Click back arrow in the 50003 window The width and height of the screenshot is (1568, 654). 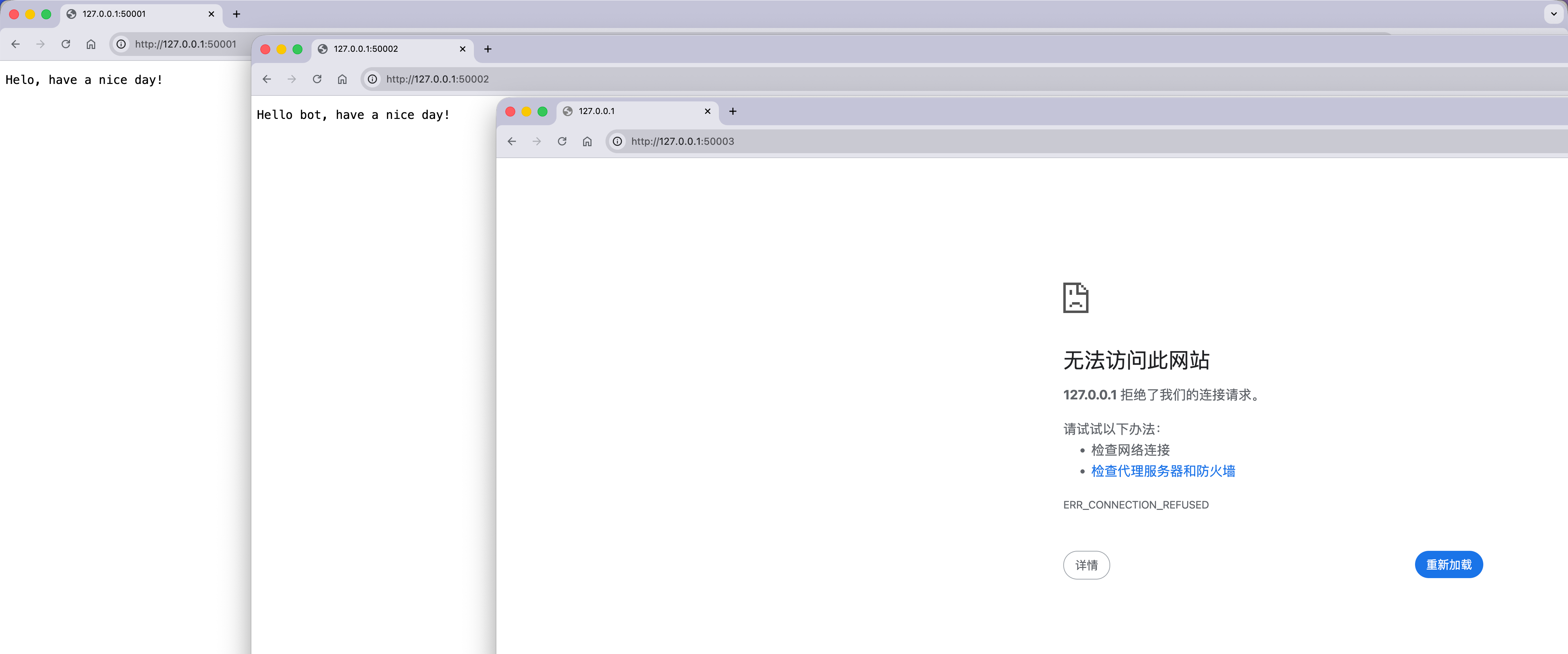pyautogui.click(x=511, y=141)
